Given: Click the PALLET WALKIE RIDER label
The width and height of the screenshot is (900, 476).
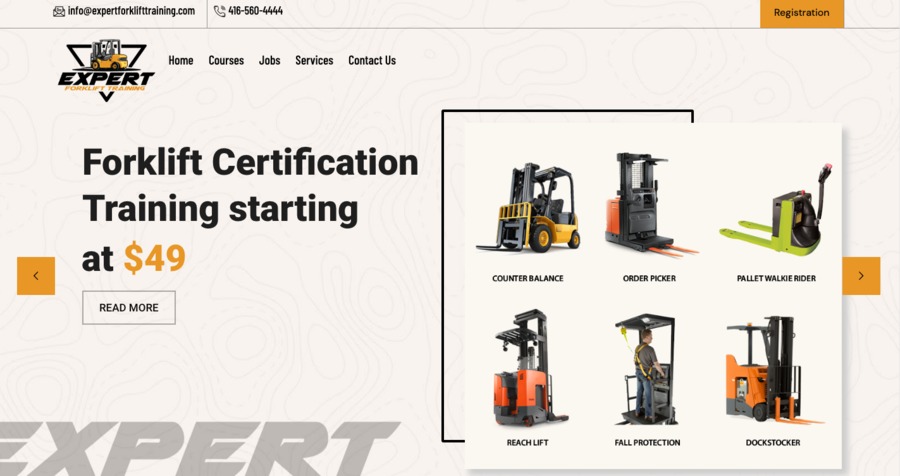Looking at the screenshot, I should coord(776,278).
